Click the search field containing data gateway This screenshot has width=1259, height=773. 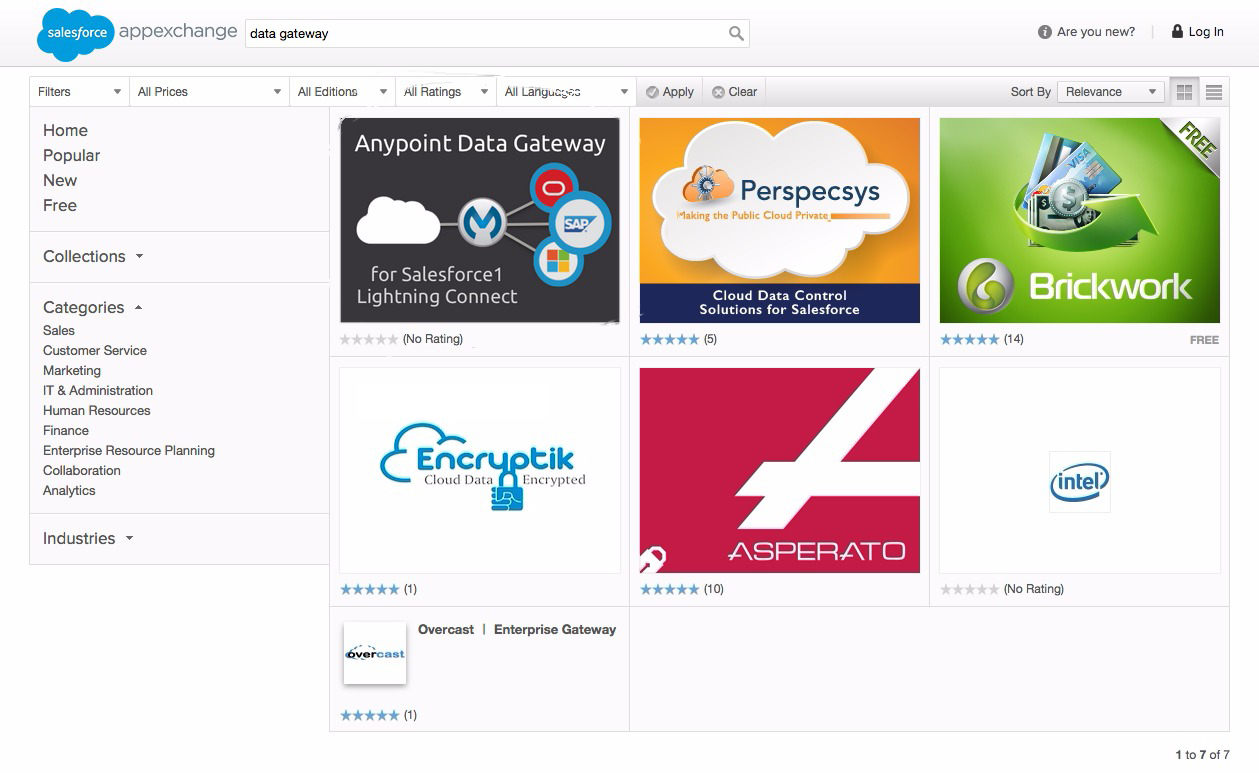(497, 33)
